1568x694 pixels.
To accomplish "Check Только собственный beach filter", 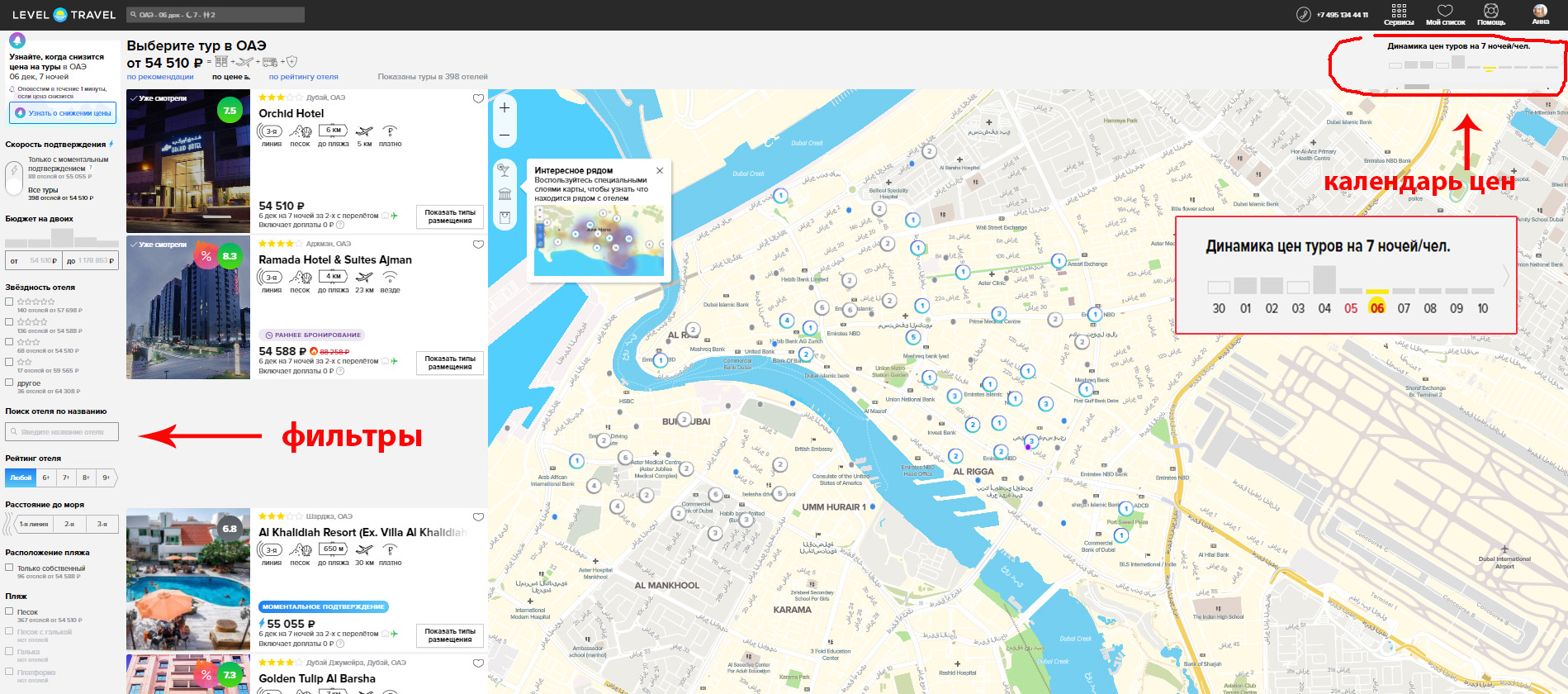I will [9, 568].
